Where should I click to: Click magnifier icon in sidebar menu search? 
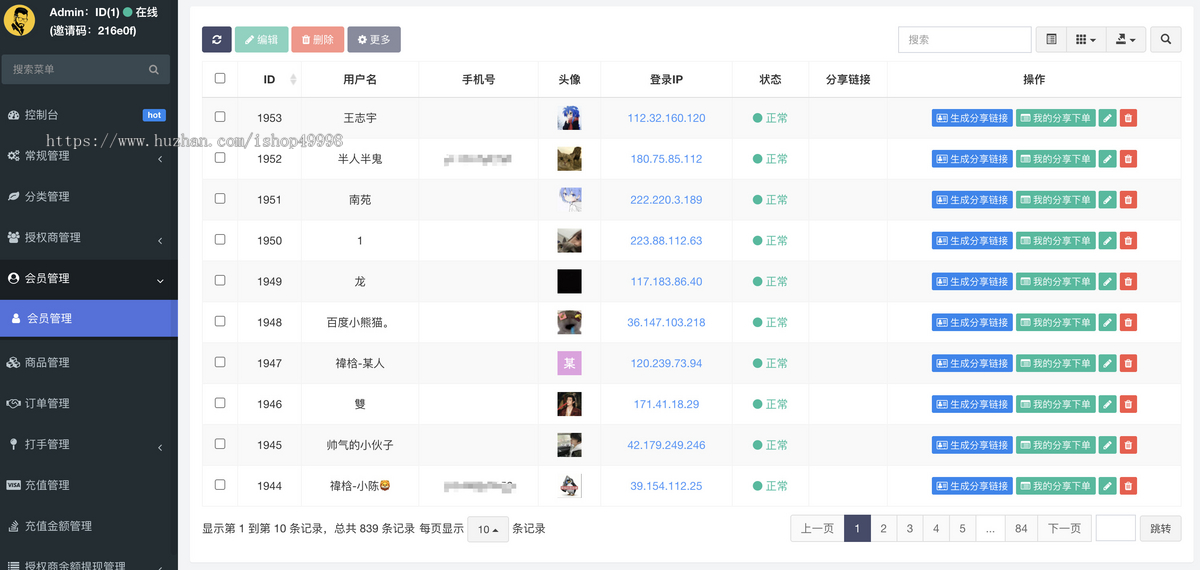[x=154, y=70]
